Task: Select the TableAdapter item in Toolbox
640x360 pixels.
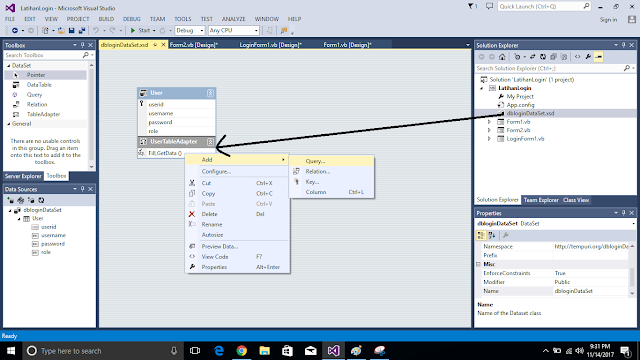Action: pos(45,114)
